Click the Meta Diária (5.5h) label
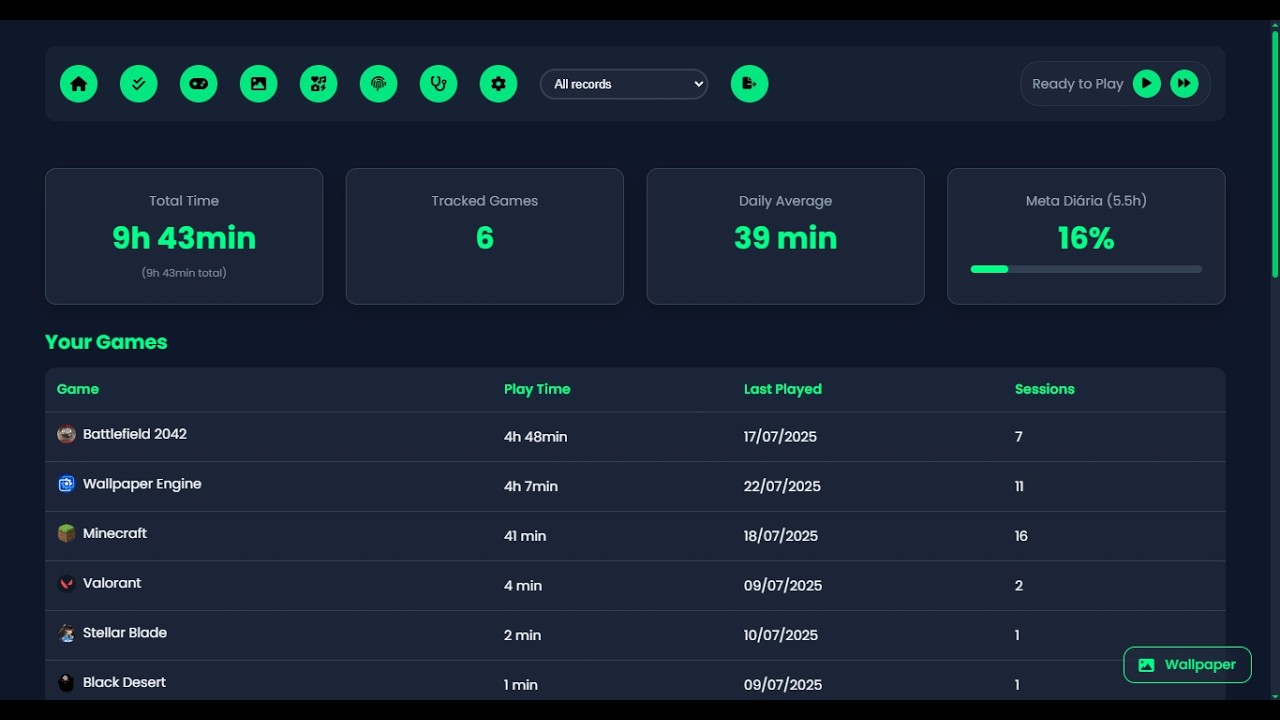 (x=1086, y=201)
